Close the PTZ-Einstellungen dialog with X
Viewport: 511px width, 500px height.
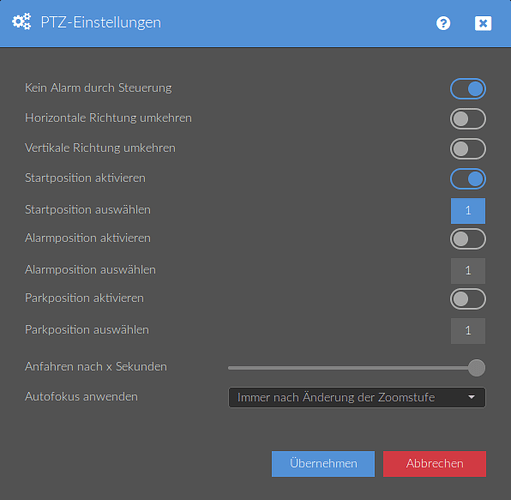pyautogui.click(x=483, y=23)
